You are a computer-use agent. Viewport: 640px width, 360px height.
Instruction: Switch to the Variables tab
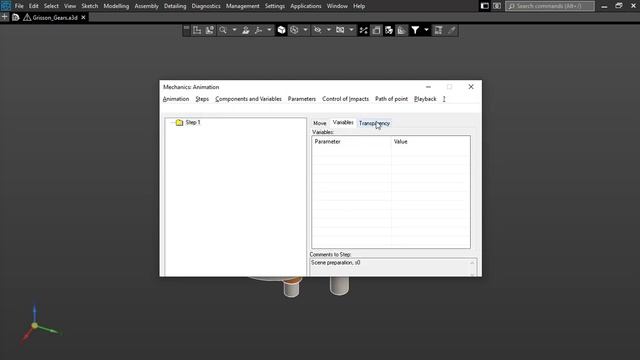tap(343, 122)
